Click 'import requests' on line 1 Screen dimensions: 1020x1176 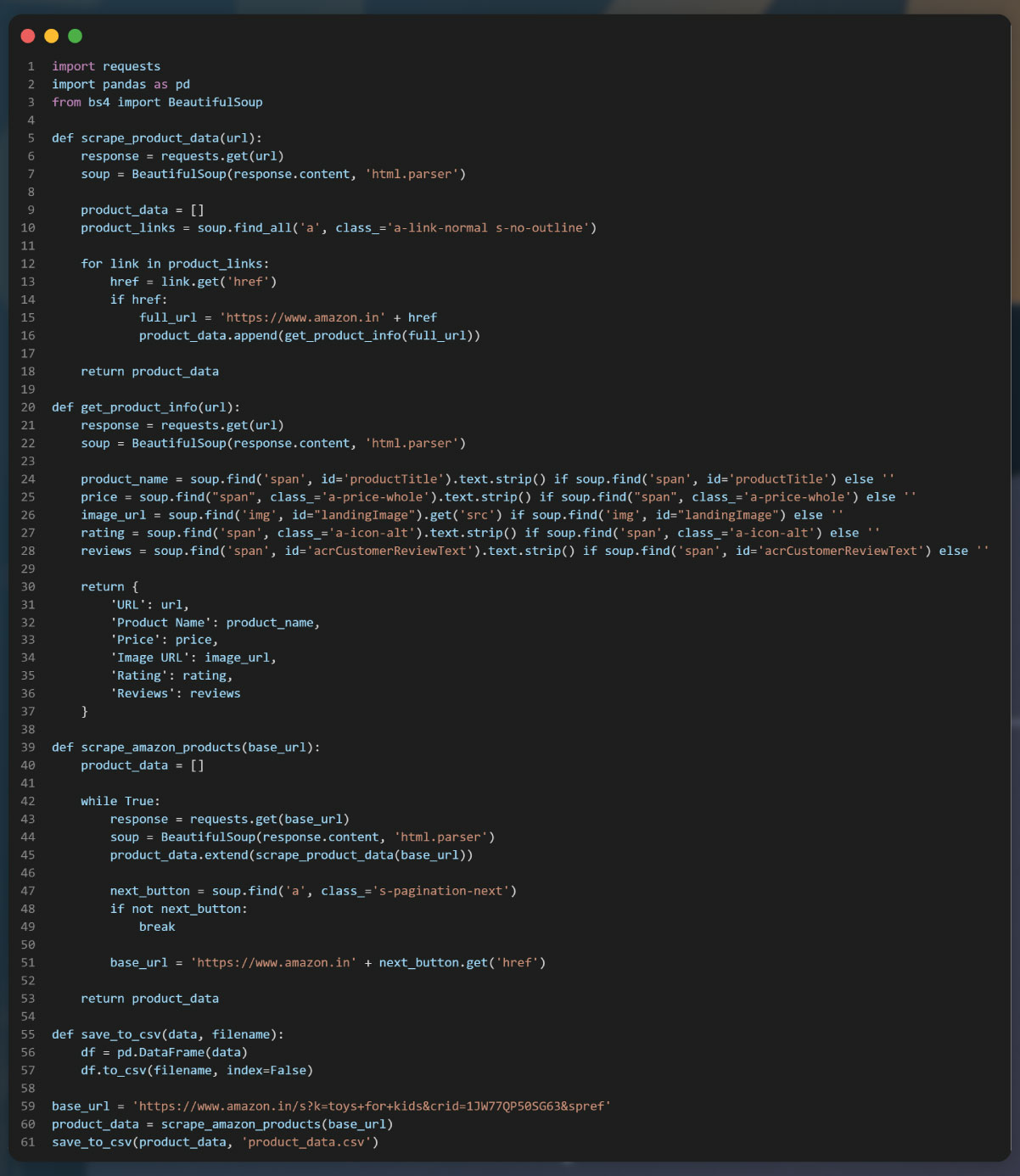(x=106, y=66)
